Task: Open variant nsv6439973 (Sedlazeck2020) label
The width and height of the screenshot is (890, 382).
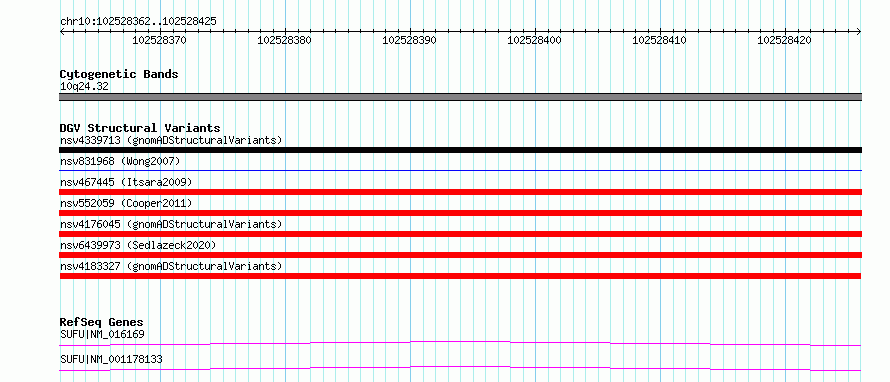Action: [138, 245]
